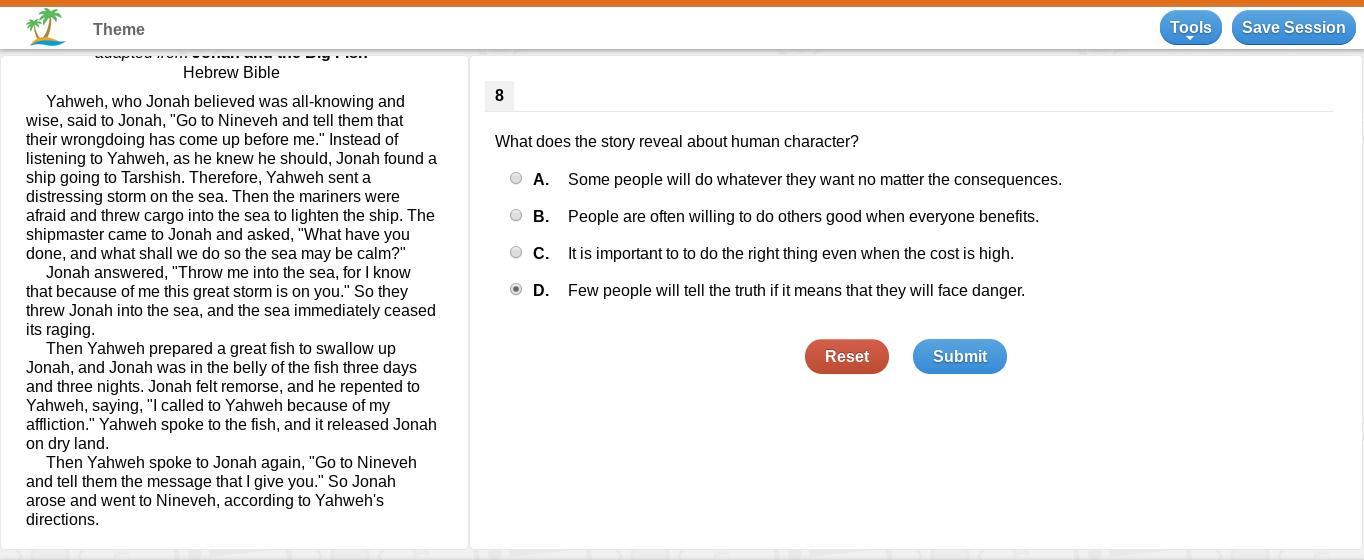Click the question 'What does the story reveal about human character?'
Image resolution: width=1364 pixels, height=560 pixels.
(677, 142)
